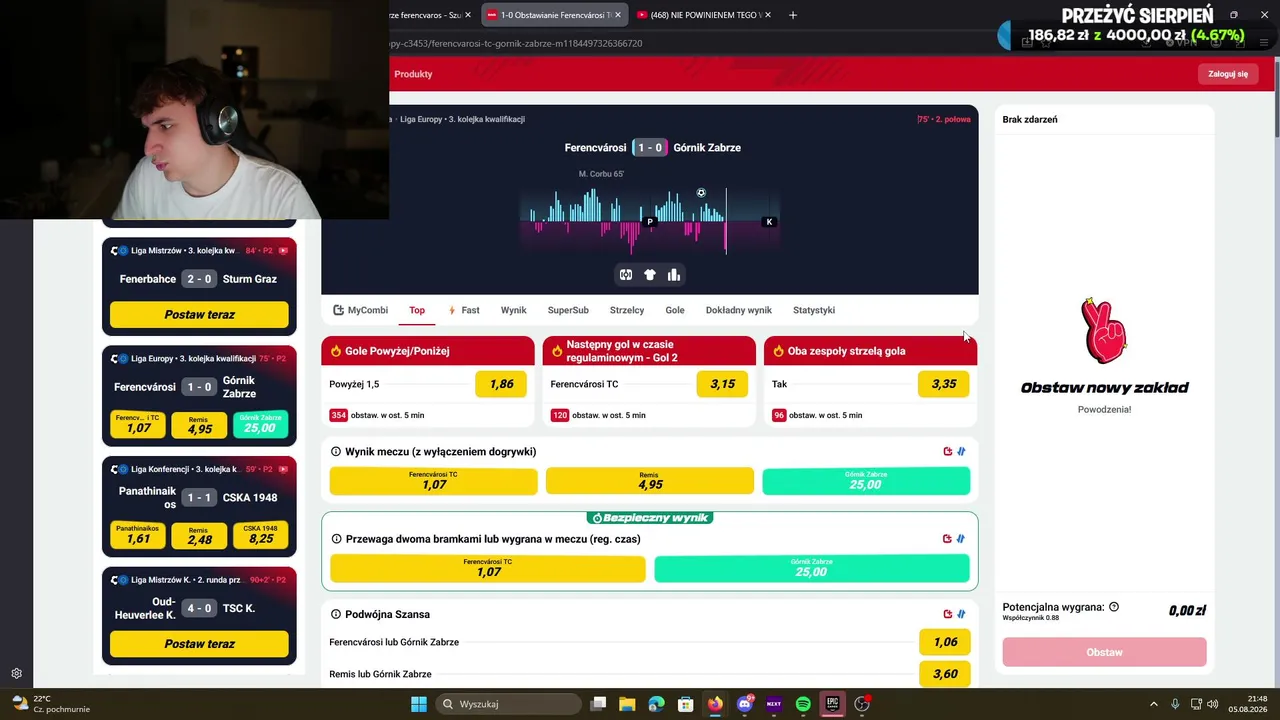Close the Obstawianie Ferencvárosi browser tab

pos(618,15)
